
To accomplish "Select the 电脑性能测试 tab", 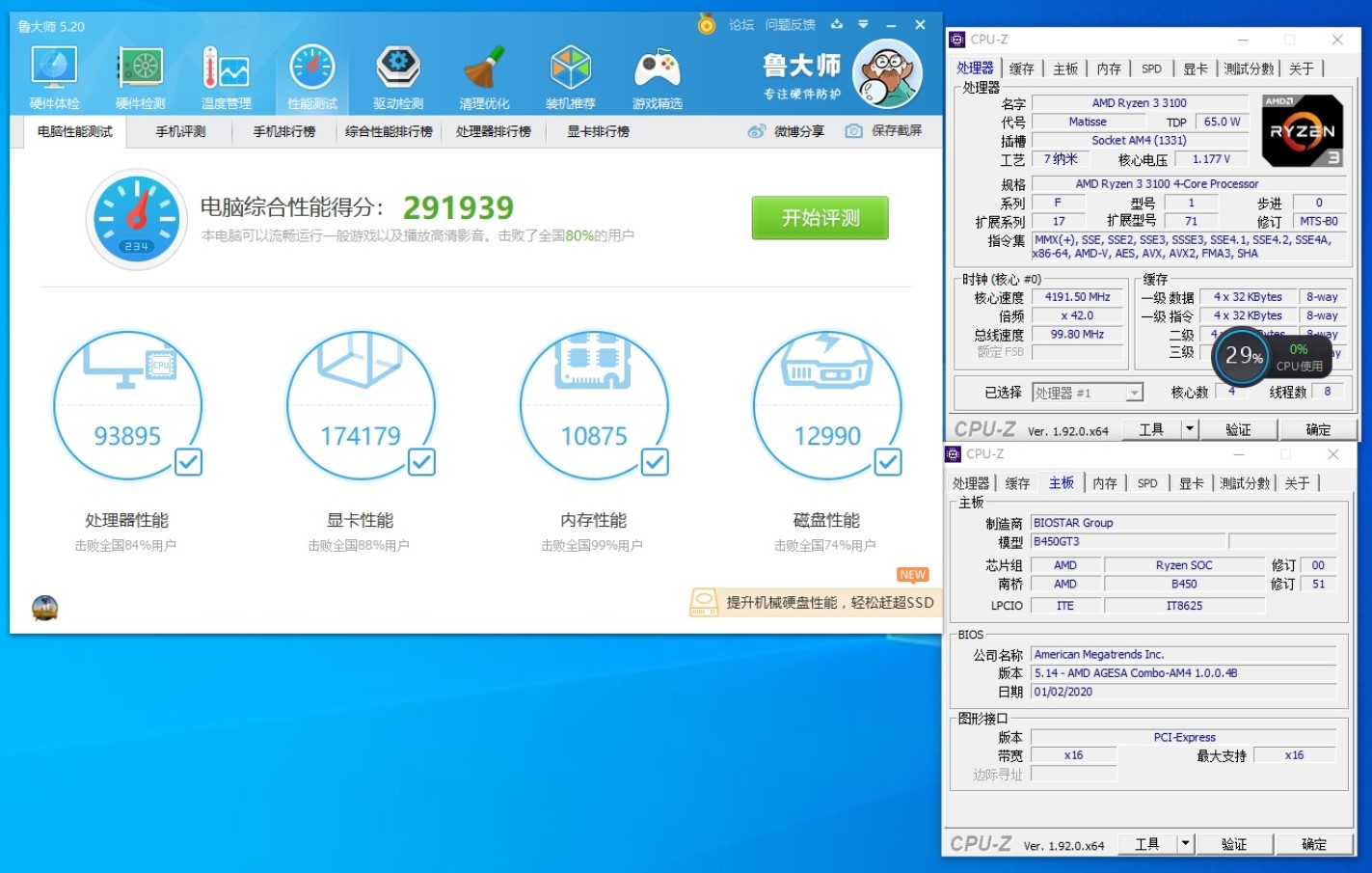I will tap(75, 131).
